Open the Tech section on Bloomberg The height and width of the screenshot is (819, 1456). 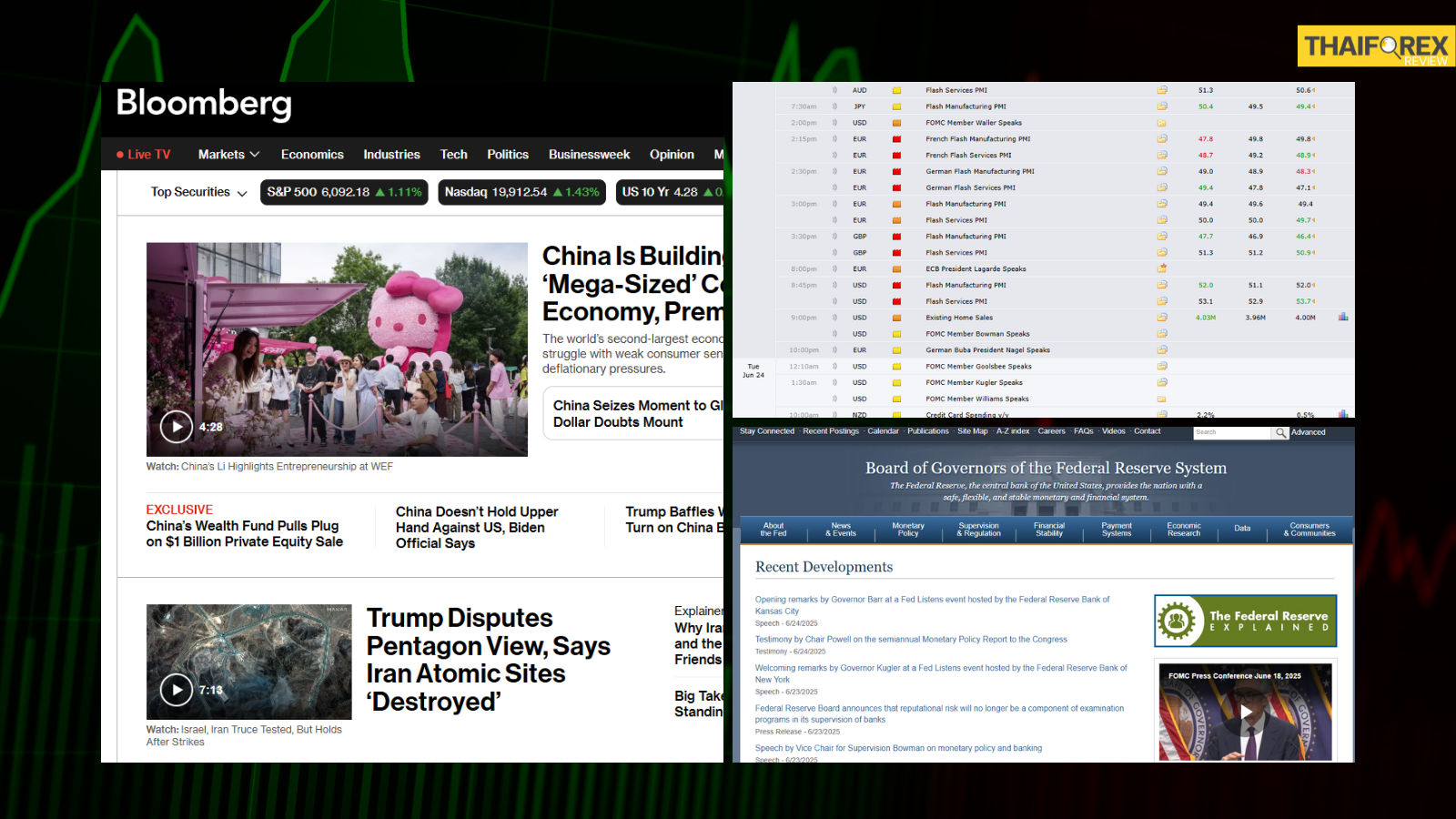click(x=453, y=155)
